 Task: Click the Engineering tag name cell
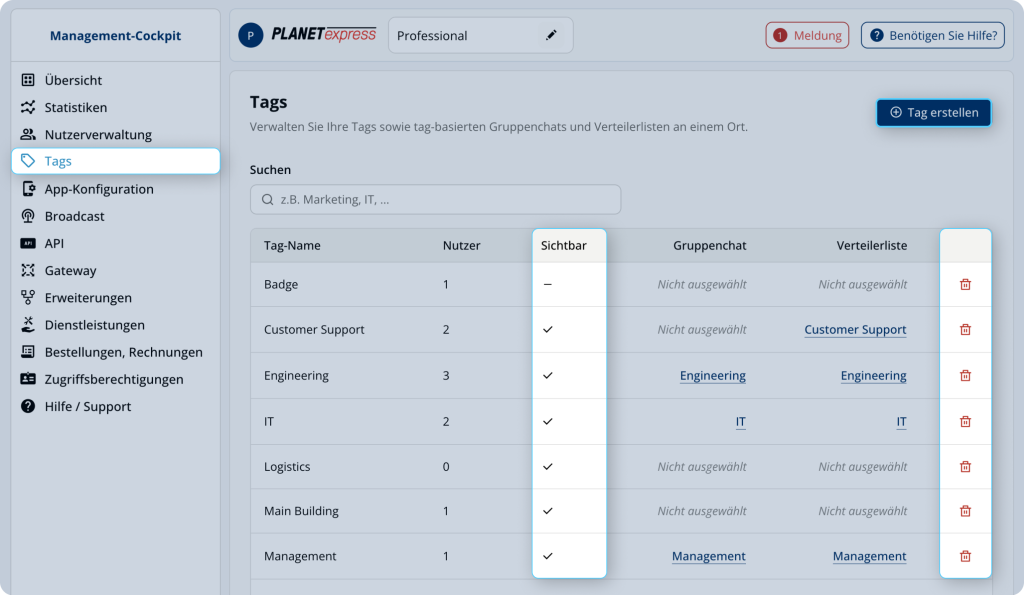[296, 376]
